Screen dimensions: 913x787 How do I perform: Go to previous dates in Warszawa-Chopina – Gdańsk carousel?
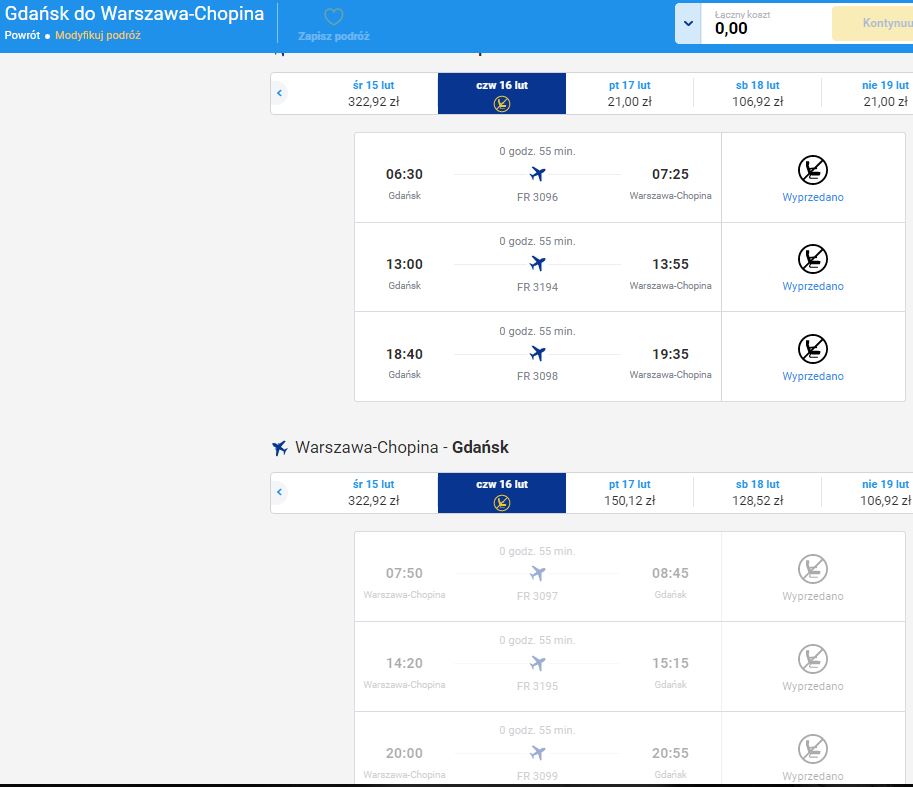tap(279, 492)
